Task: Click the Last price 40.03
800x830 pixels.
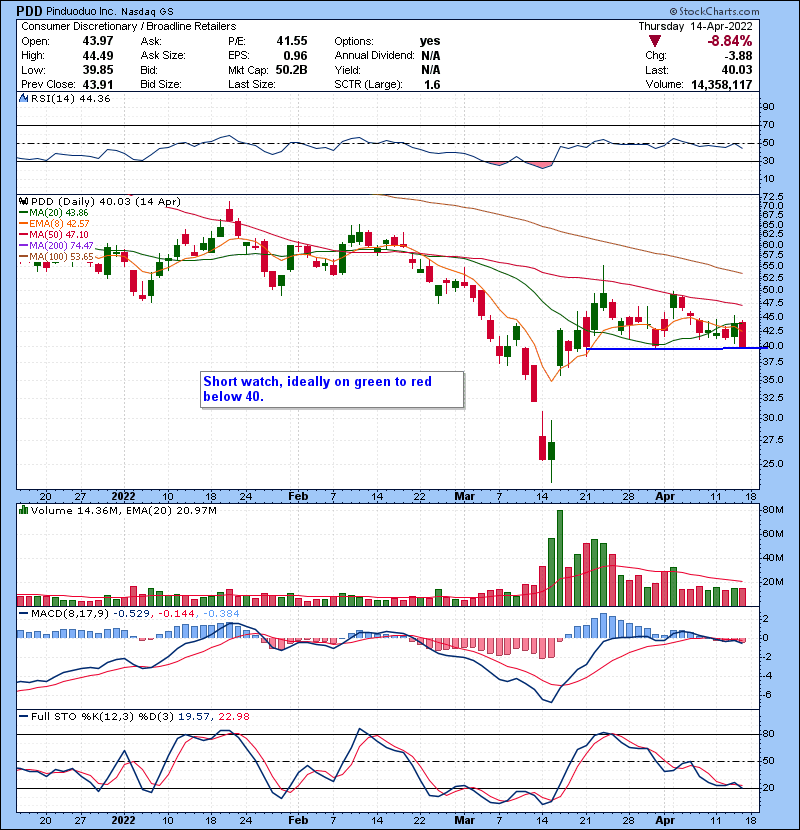Action: [737, 70]
